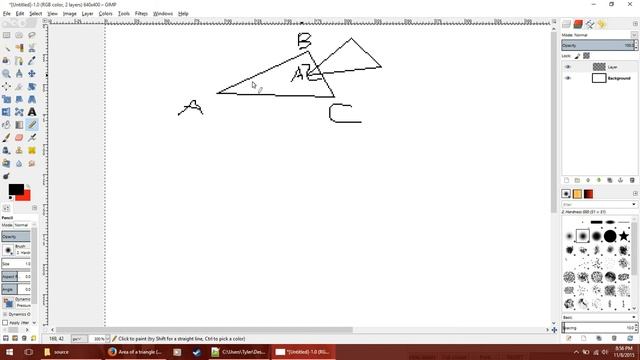
Task: Open the Basic brush preset dropdown
Action: [x=599, y=317]
